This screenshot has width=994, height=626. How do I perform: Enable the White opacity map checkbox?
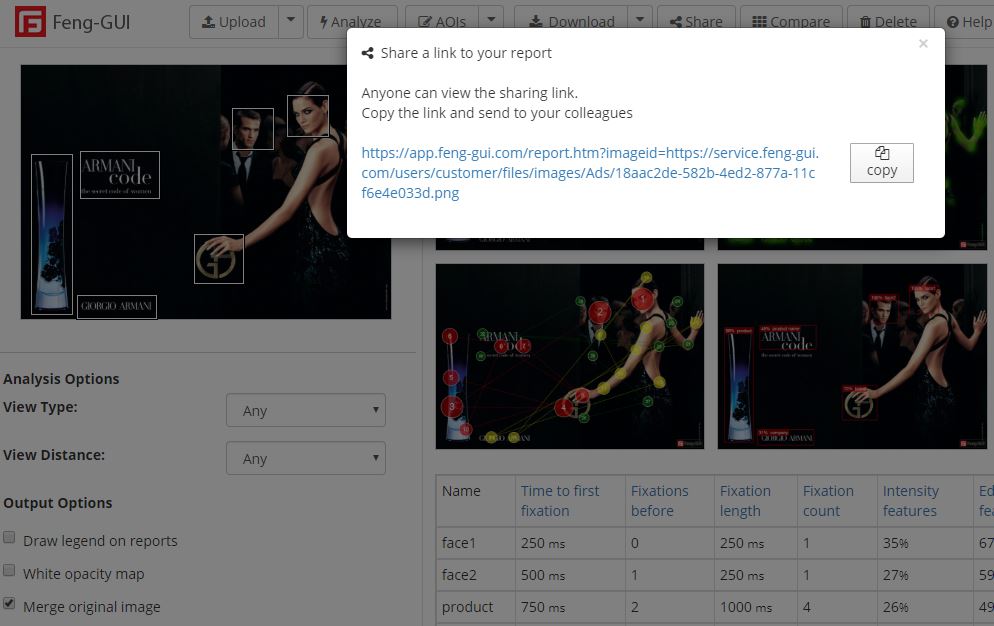coord(9,570)
